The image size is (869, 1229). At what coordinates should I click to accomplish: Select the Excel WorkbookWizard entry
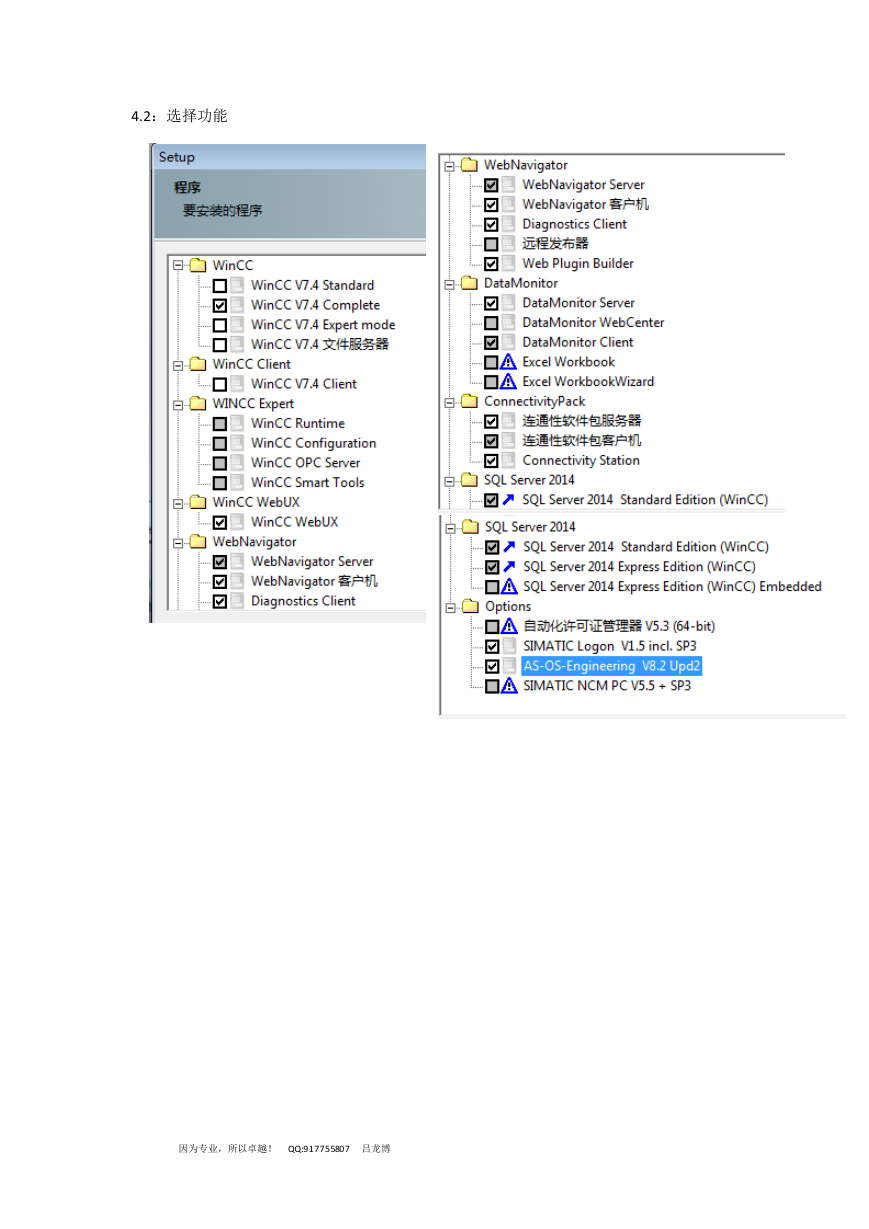[x=588, y=381]
